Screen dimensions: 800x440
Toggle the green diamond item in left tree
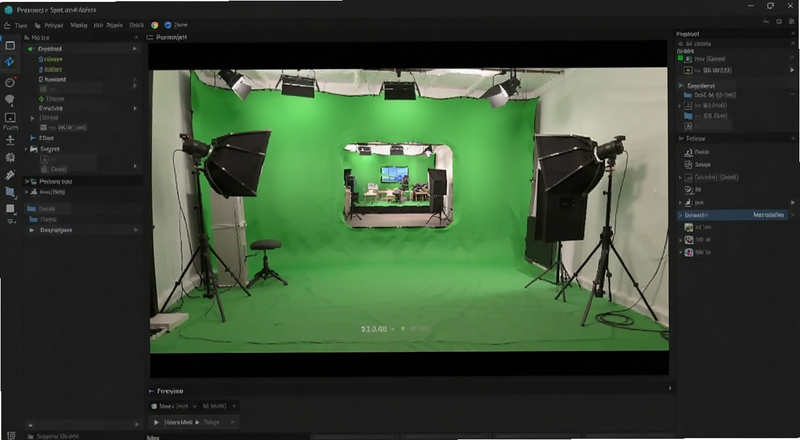pos(42,99)
